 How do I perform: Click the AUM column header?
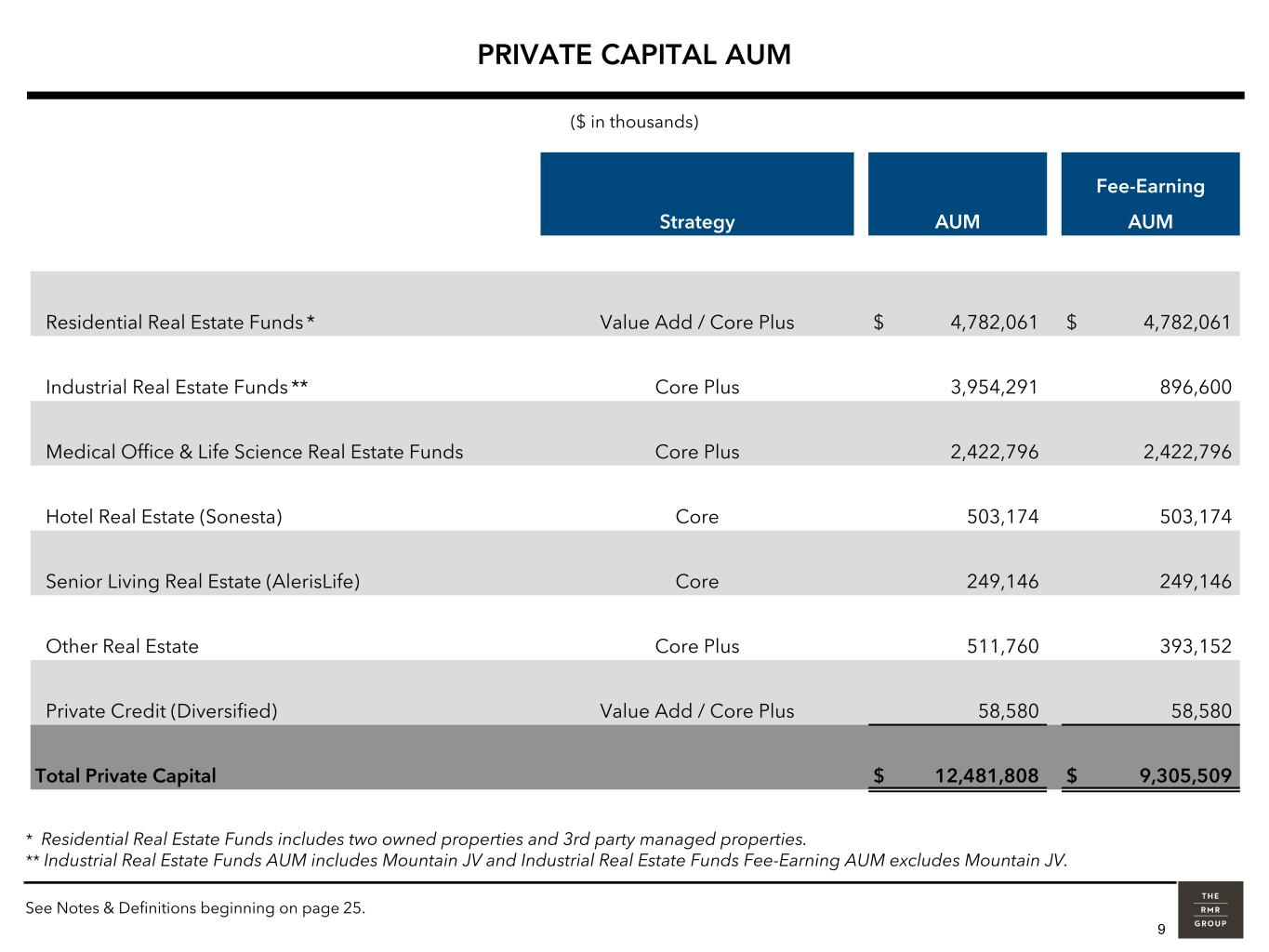[957, 221]
